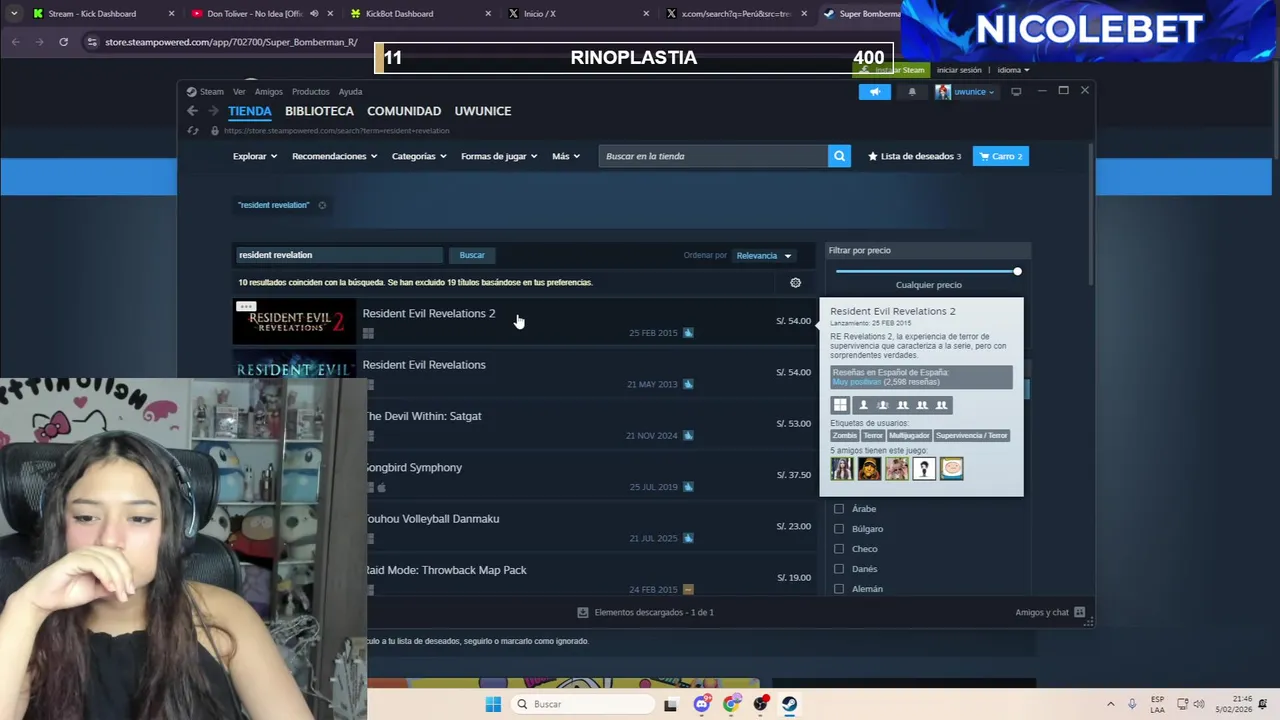Open the Productos menu

(311, 92)
